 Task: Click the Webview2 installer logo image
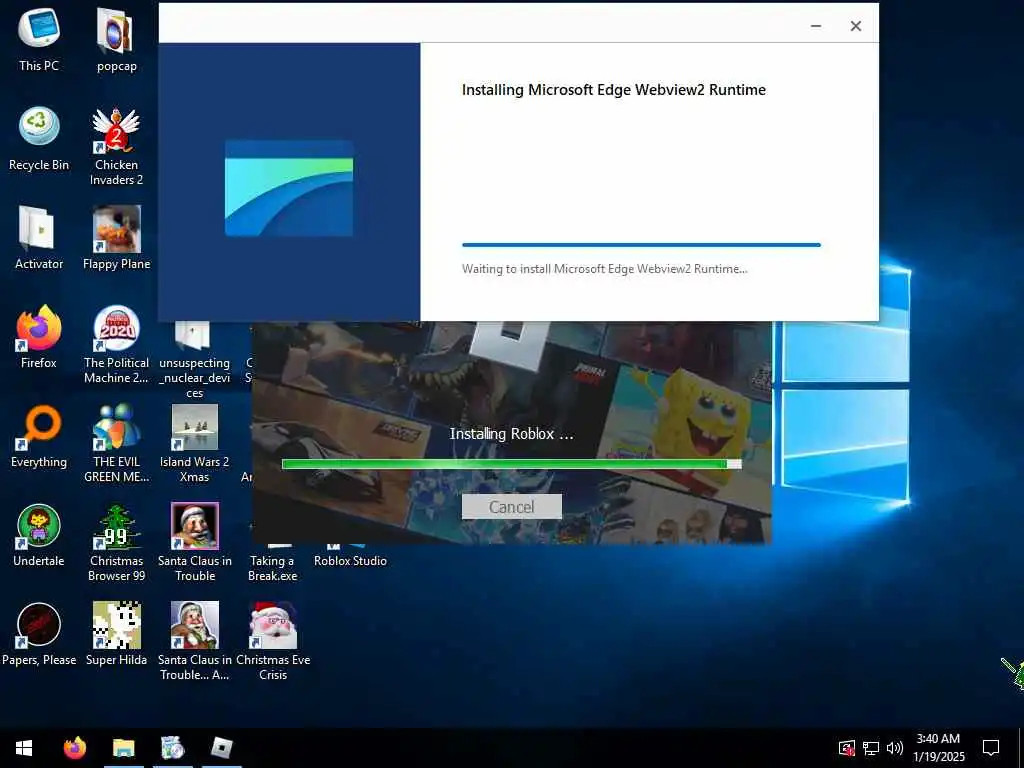pyautogui.click(x=289, y=188)
